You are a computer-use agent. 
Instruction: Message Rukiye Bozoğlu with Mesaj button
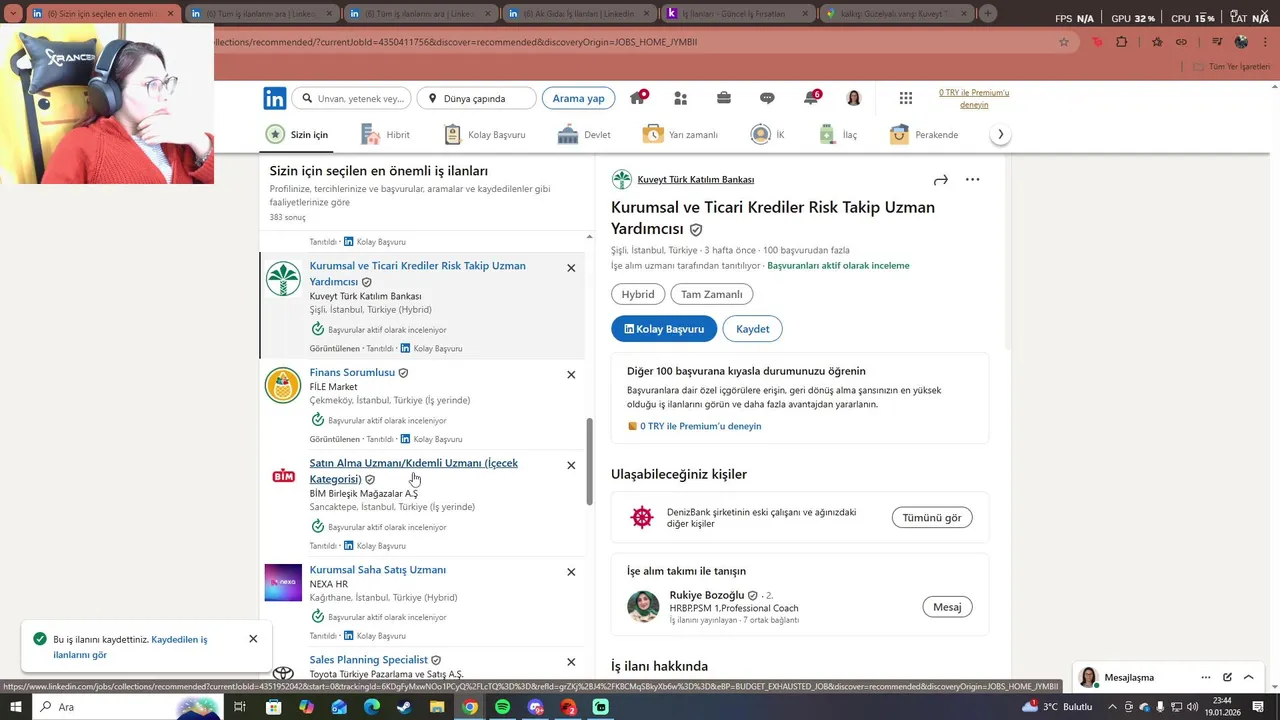(x=947, y=607)
